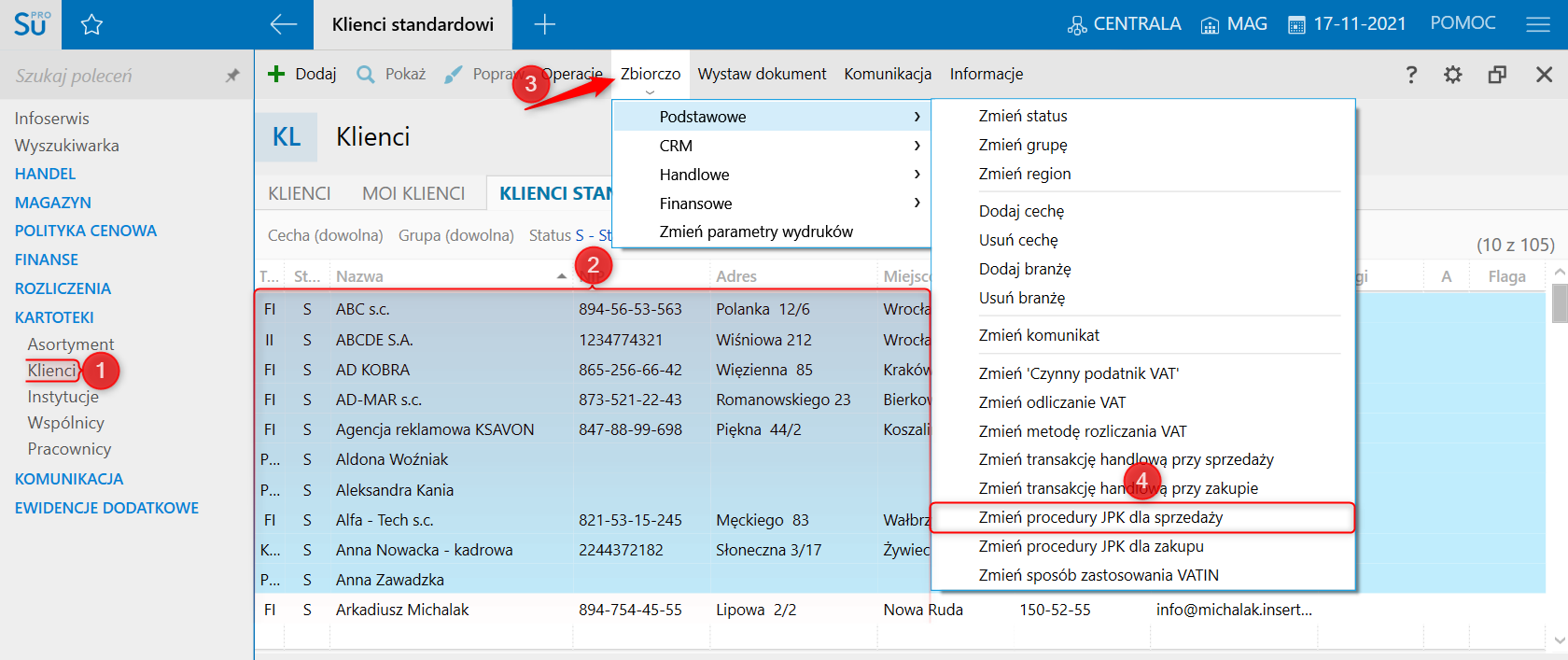Expand MAGAZYN section
The width and height of the screenshot is (1568, 660).
(x=53, y=203)
